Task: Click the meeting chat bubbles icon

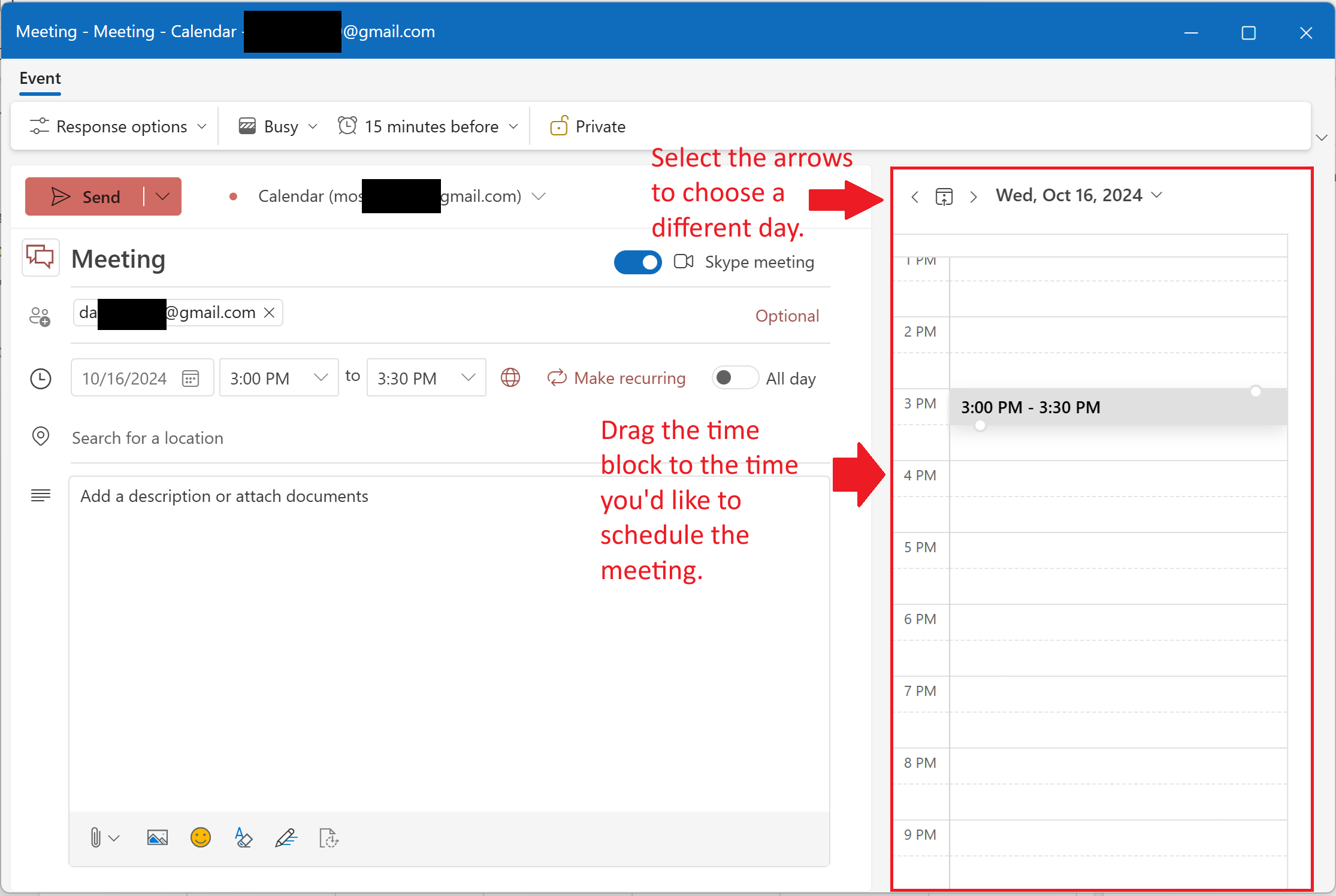Action: pos(40,258)
